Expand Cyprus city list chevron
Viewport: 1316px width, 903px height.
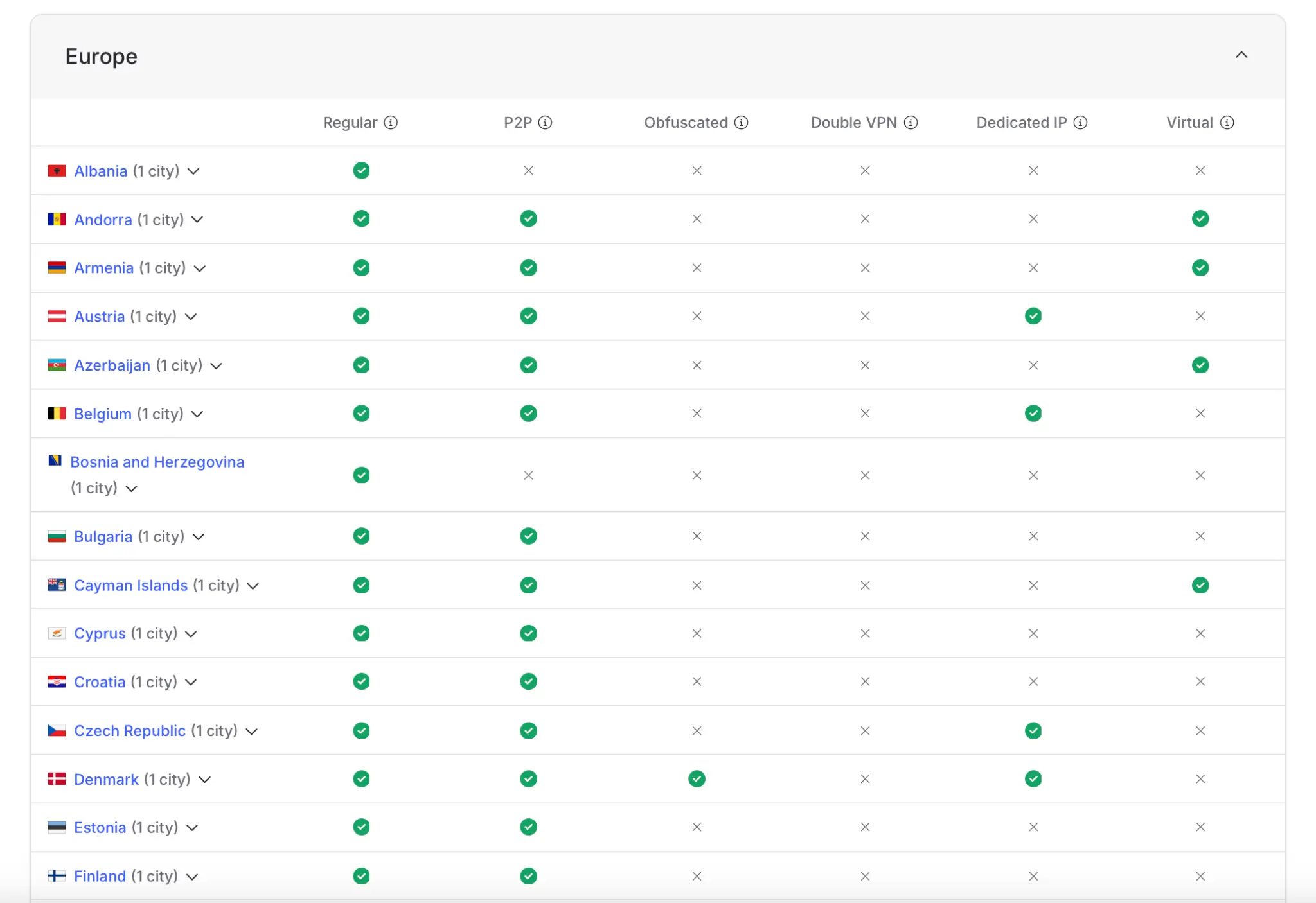pyautogui.click(x=191, y=634)
